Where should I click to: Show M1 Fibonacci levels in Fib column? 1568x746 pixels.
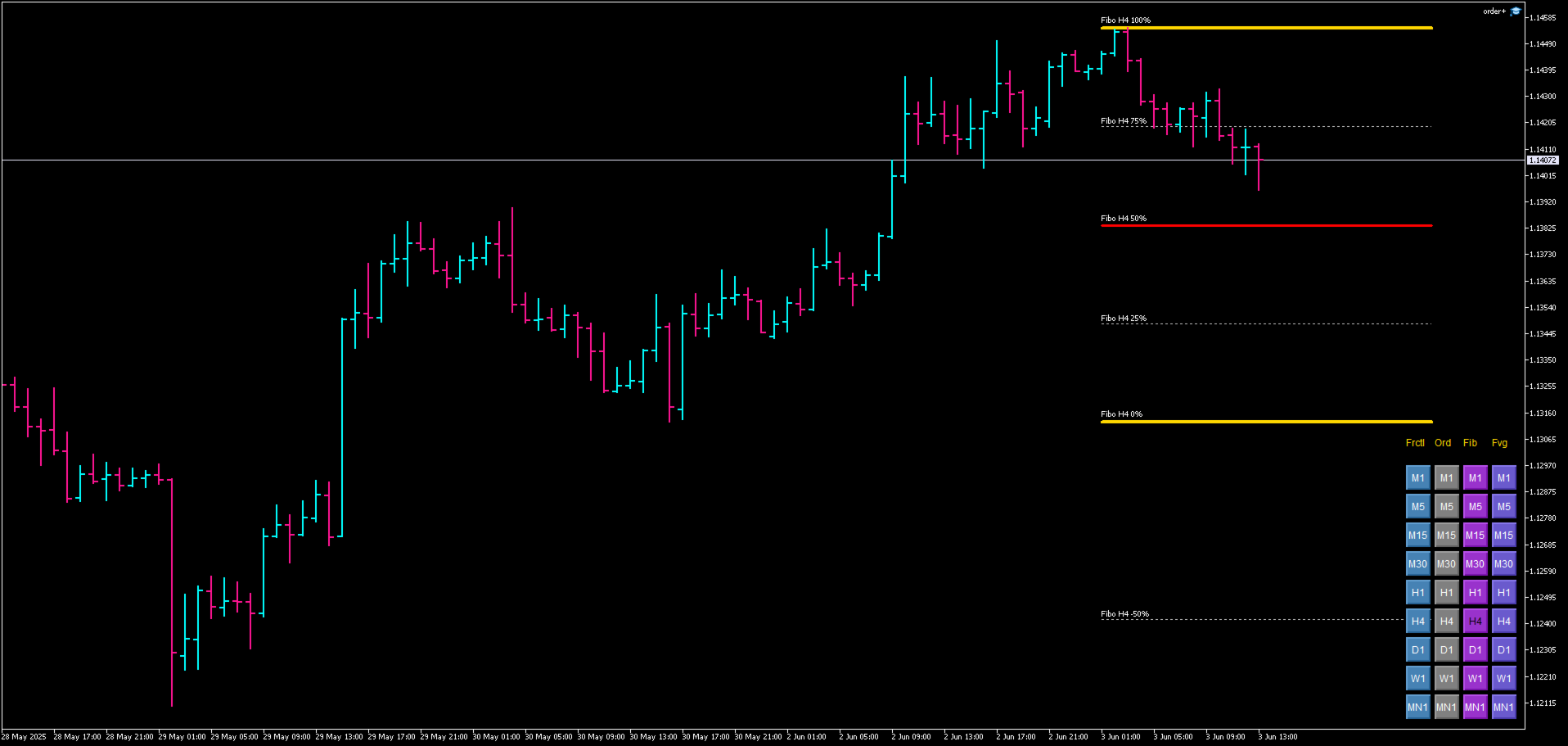click(x=1475, y=478)
